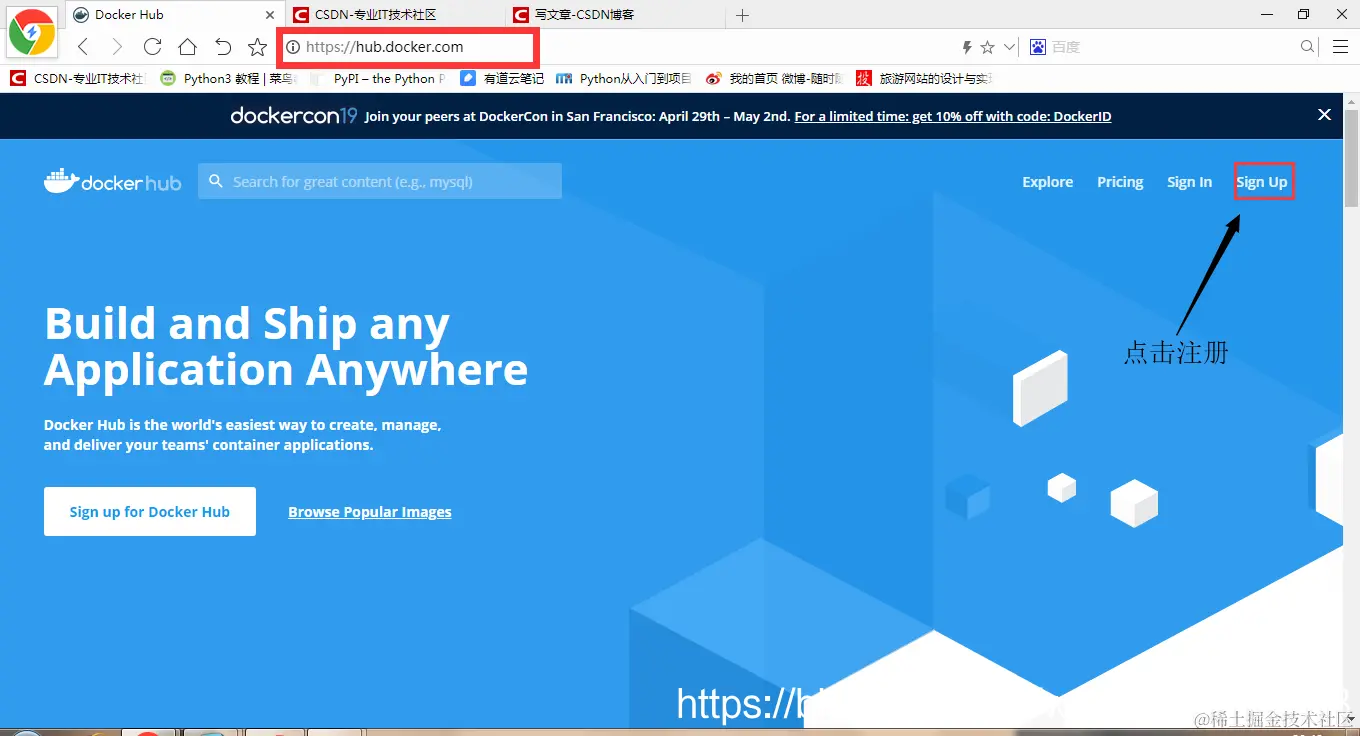This screenshot has width=1360, height=736.
Task: Open the browser hamburger menu
Action: tap(1340, 47)
